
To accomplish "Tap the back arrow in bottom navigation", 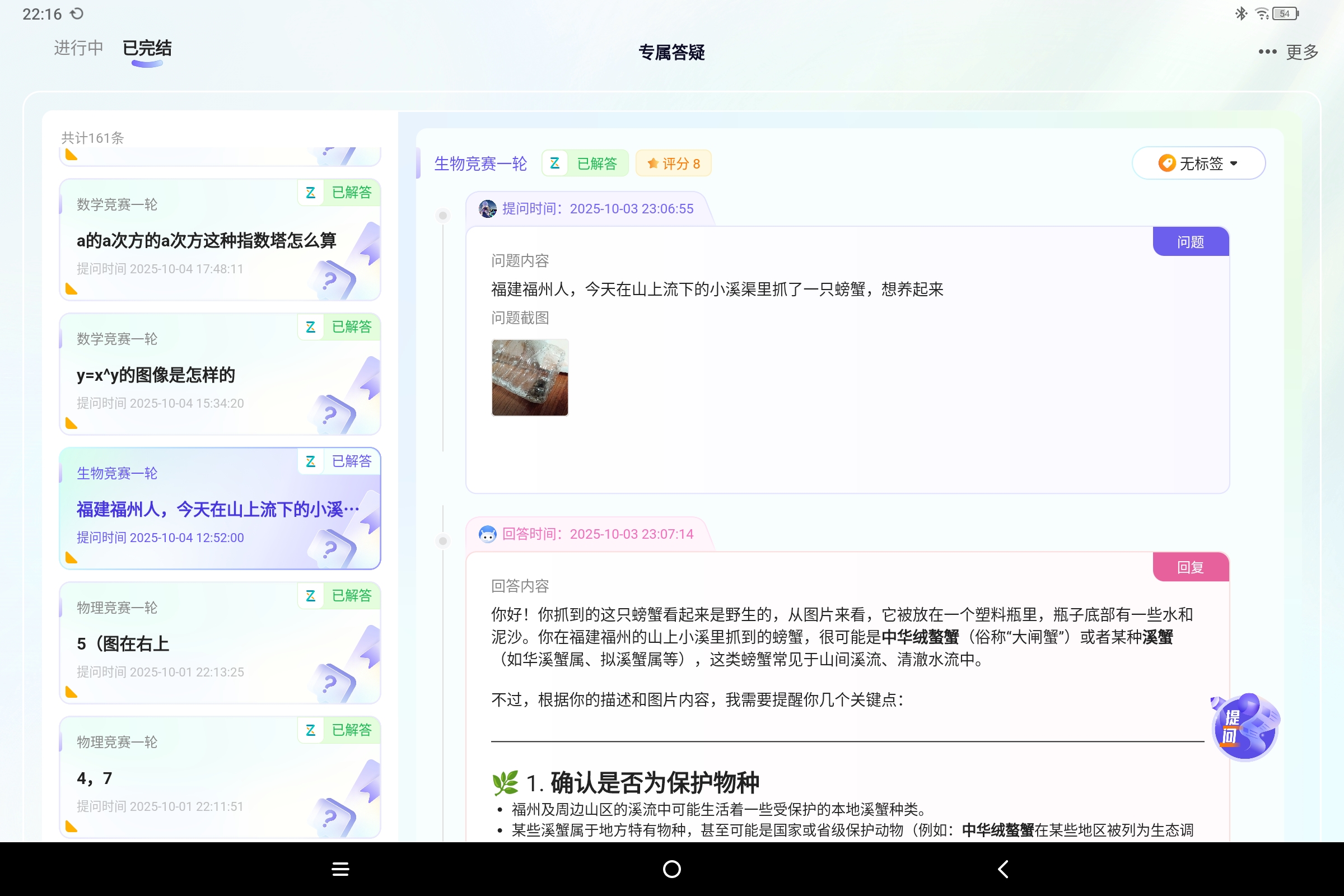I will click(1003, 868).
